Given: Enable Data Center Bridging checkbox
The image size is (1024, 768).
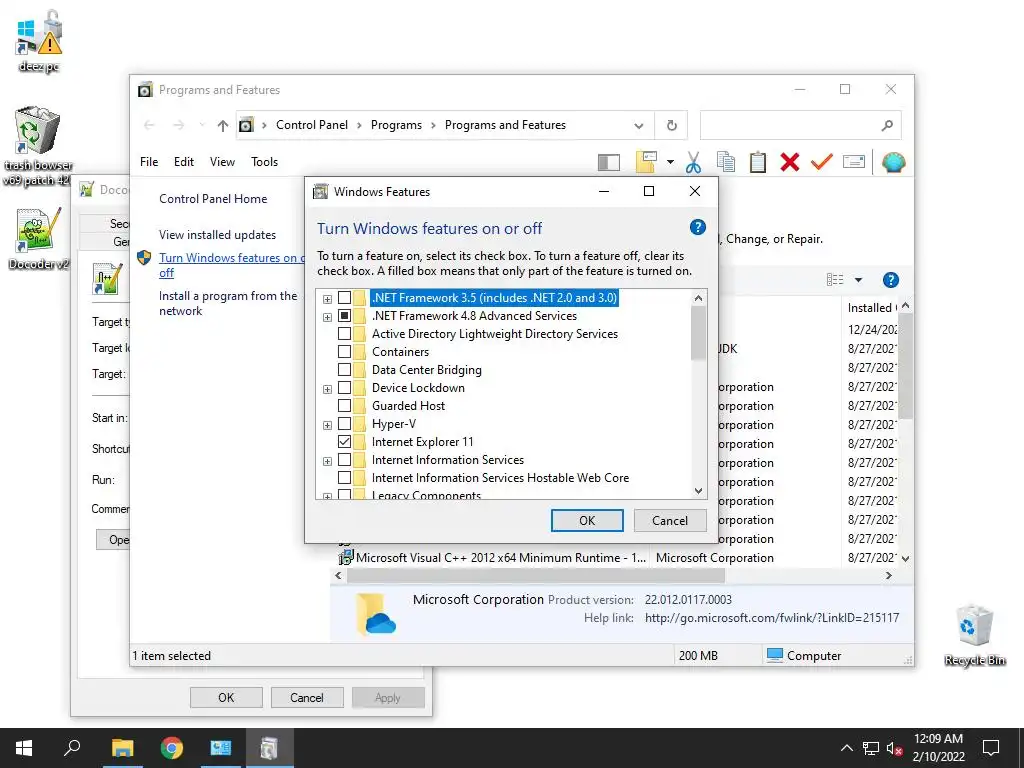Looking at the screenshot, I should coord(344,370).
